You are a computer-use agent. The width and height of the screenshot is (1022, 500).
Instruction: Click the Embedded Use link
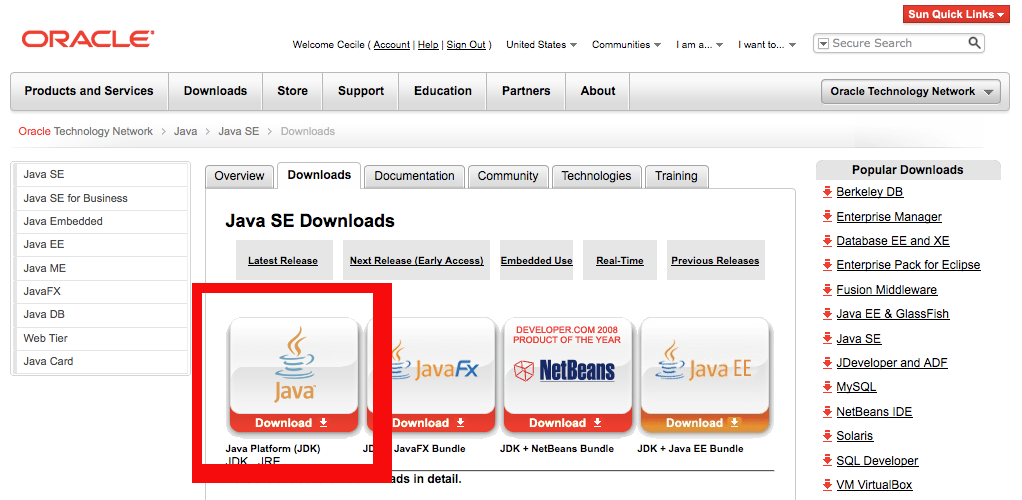[x=536, y=261]
